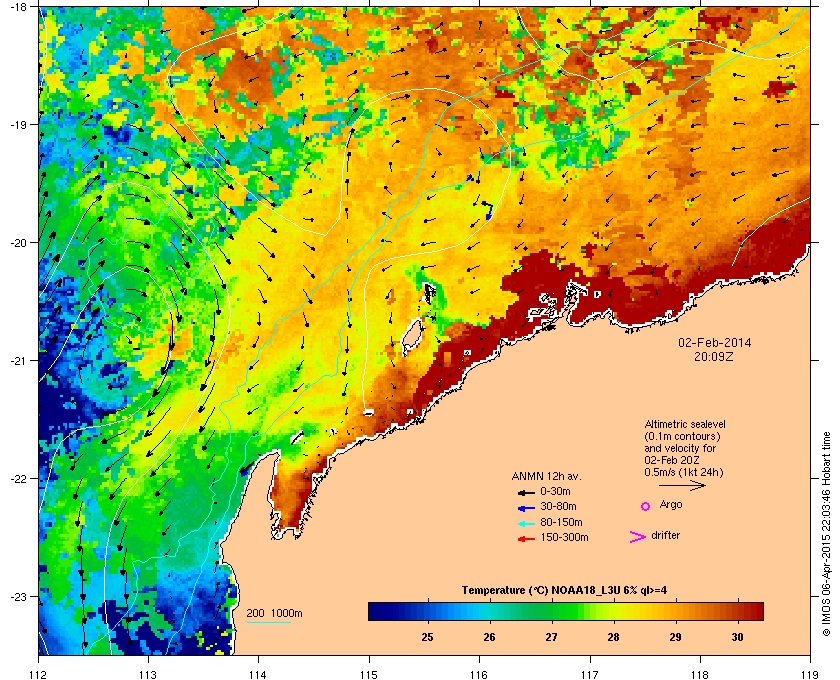Image resolution: width=840 pixels, height=680 pixels.
Task: Click the colorbar tick label '29'
Action: coord(676,638)
